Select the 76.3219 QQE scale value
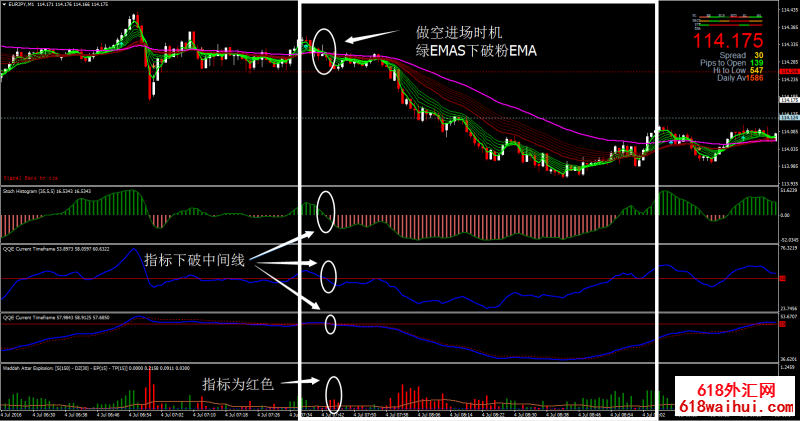800x421 pixels. pyautogui.click(x=789, y=248)
